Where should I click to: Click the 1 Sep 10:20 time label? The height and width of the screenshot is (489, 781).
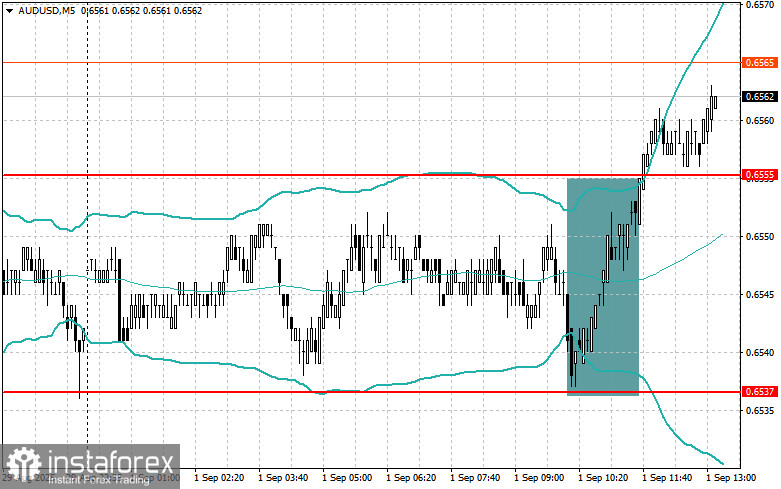[x=603, y=478]
